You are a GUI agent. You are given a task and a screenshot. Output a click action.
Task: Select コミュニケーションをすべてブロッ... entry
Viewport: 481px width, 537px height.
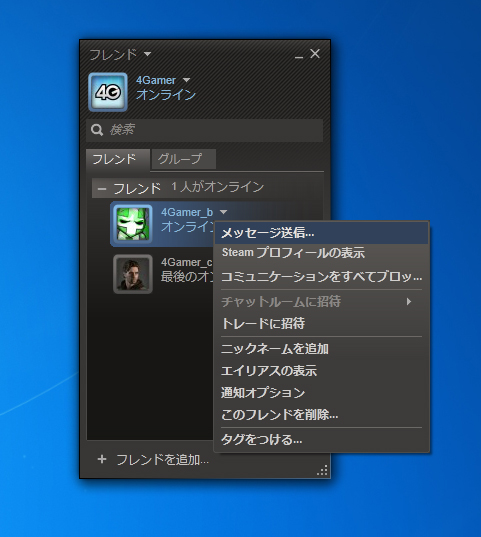pyautogui.click(x=321, y=276)
